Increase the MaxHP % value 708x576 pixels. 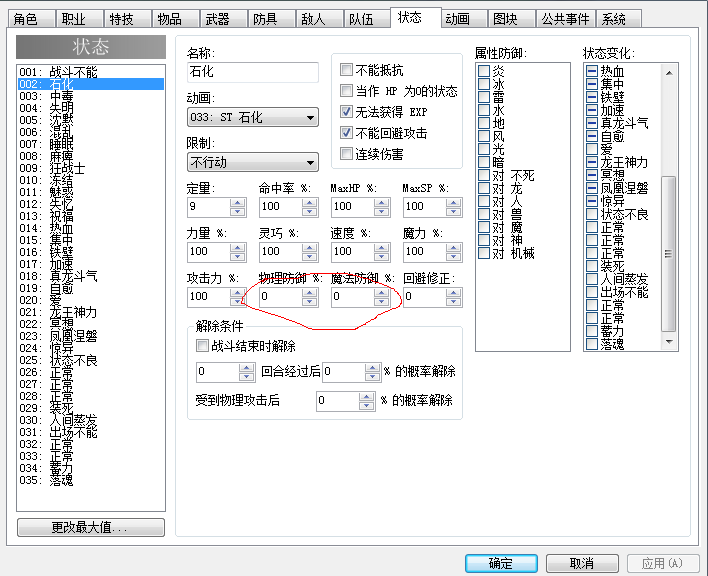(x=382, y=203)
